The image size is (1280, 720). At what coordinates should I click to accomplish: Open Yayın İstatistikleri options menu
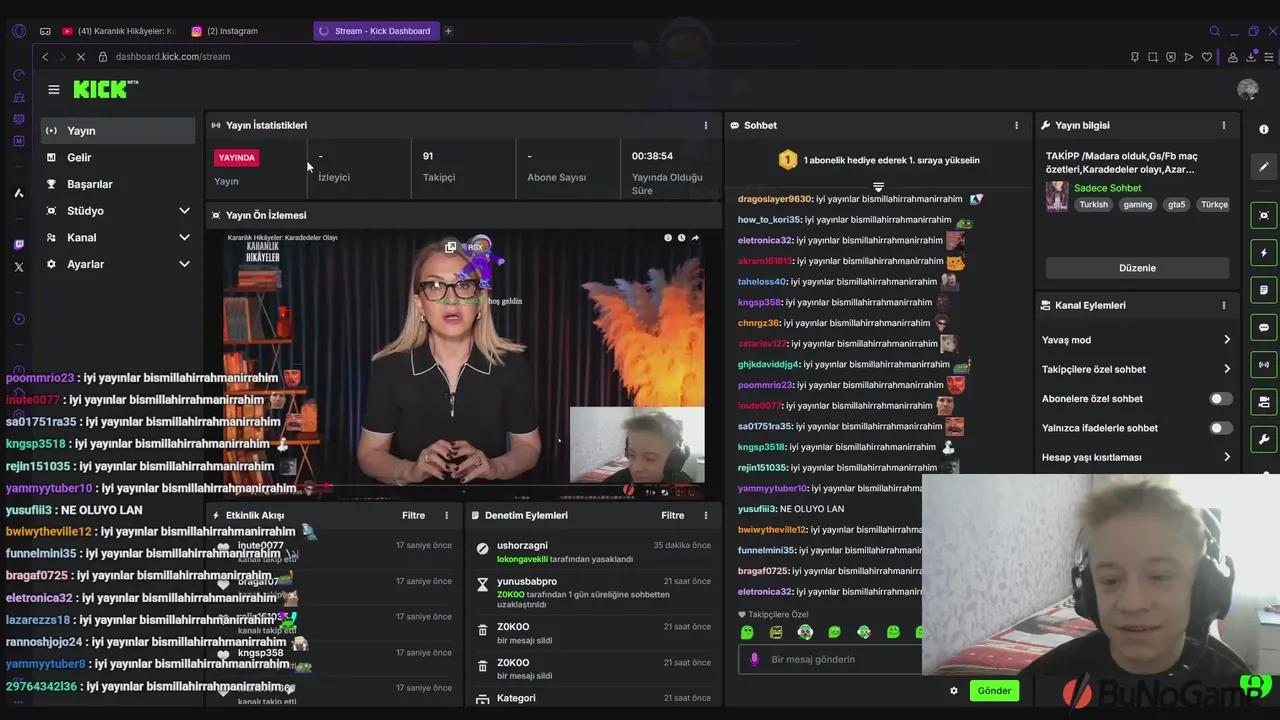706,125
